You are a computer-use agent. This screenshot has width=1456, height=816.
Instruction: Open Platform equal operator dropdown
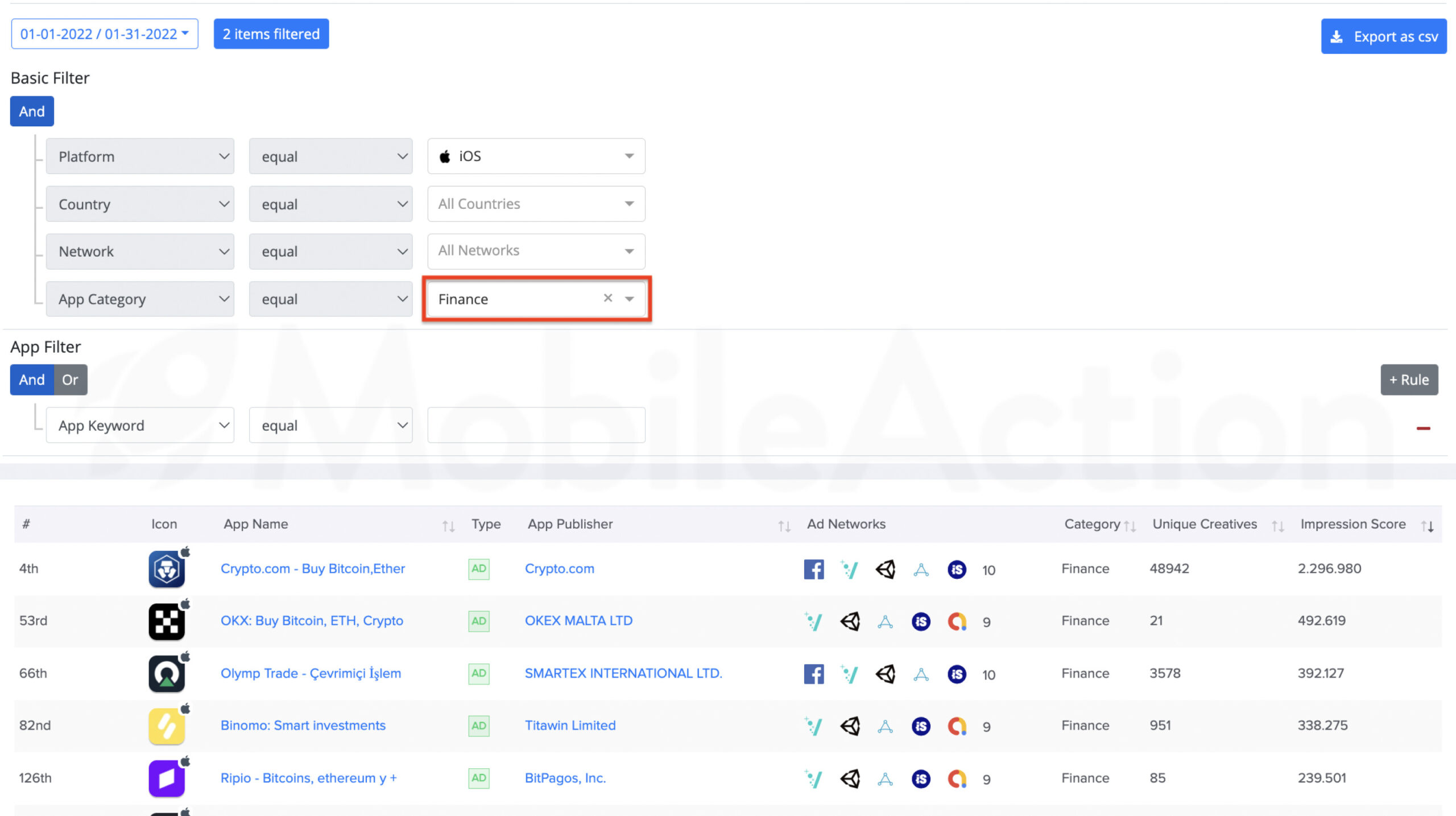point(330,156)
